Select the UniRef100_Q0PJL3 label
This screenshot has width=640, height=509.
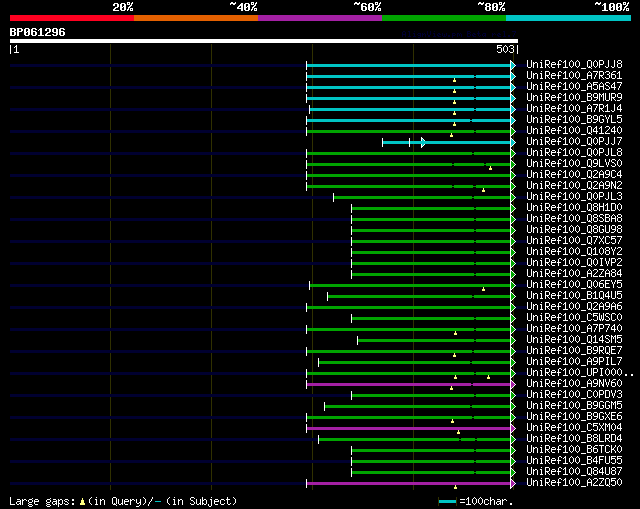point(574,196)
